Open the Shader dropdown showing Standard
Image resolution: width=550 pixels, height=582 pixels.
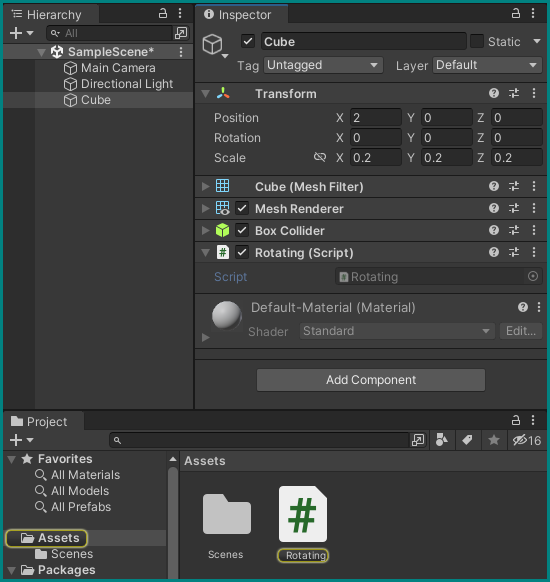click(397, 331)
